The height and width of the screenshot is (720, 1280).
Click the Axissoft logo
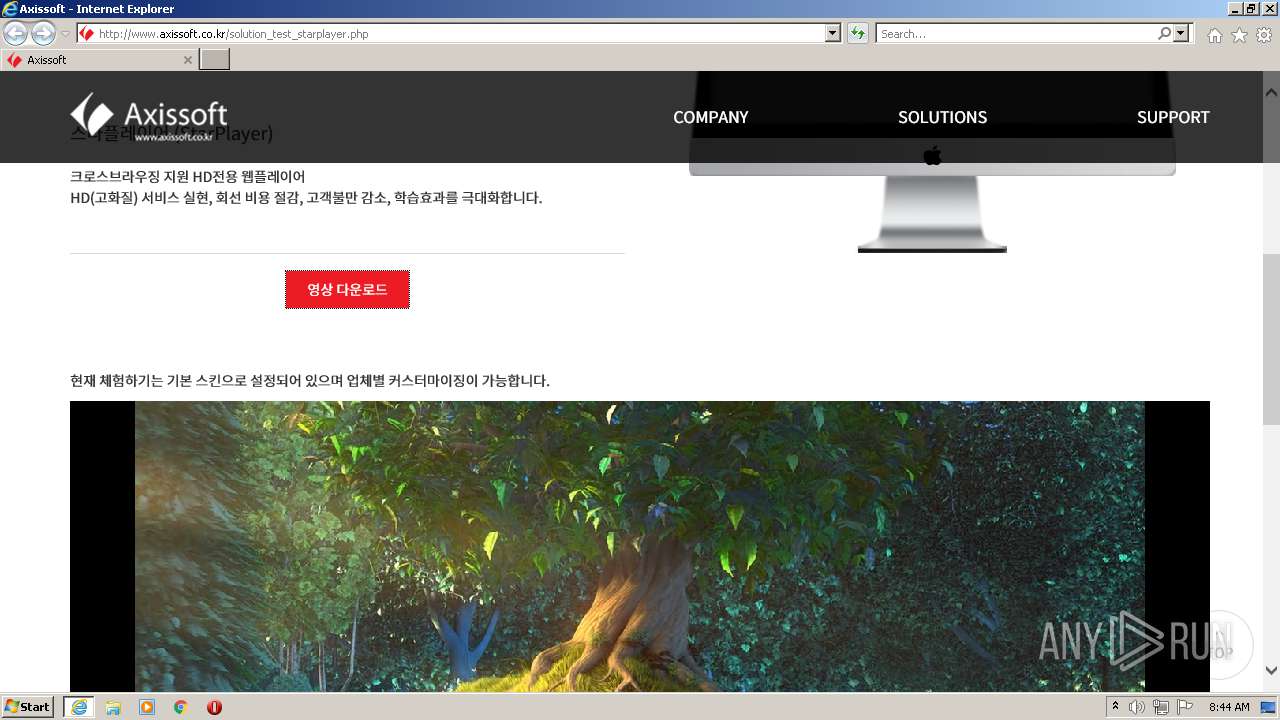[x=148, y=118]
